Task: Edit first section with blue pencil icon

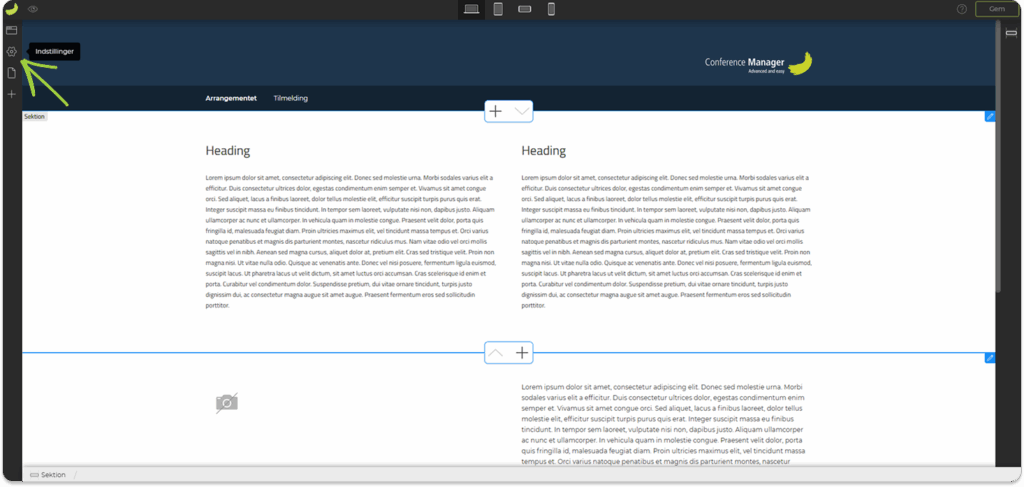Action: pyautogui.click(x=990, y=116)
